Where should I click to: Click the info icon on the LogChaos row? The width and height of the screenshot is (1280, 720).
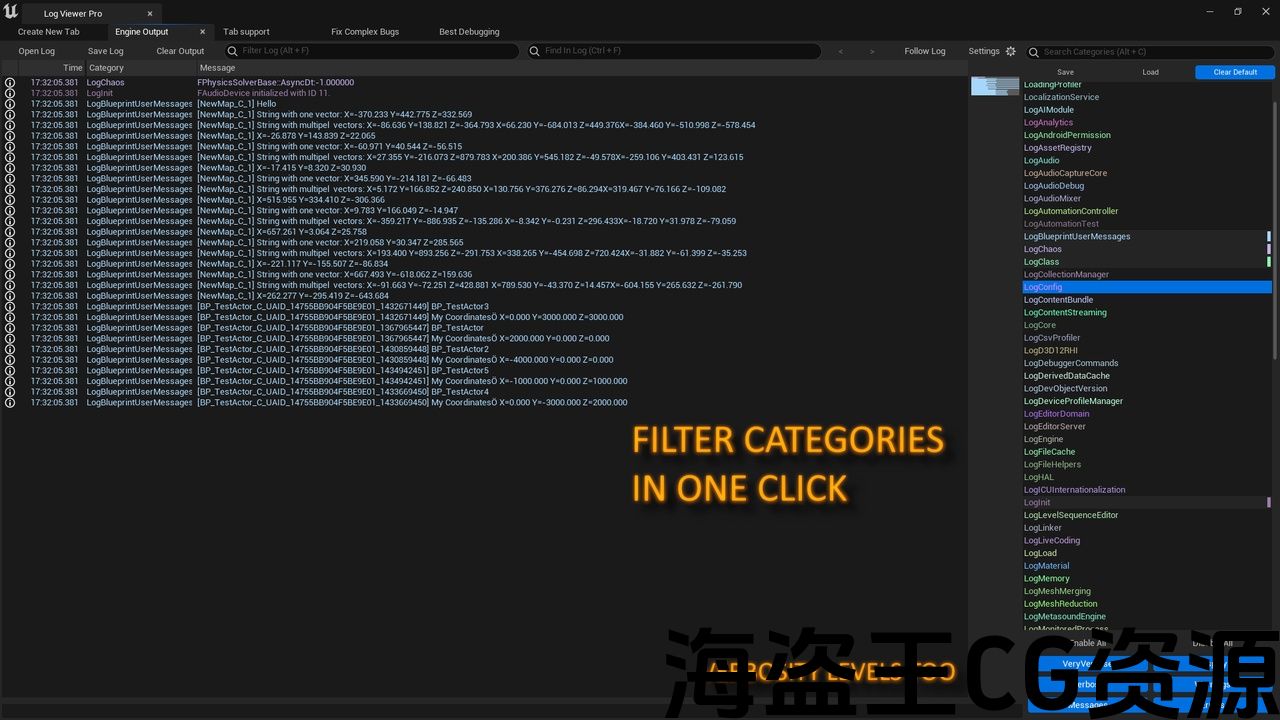10,83
